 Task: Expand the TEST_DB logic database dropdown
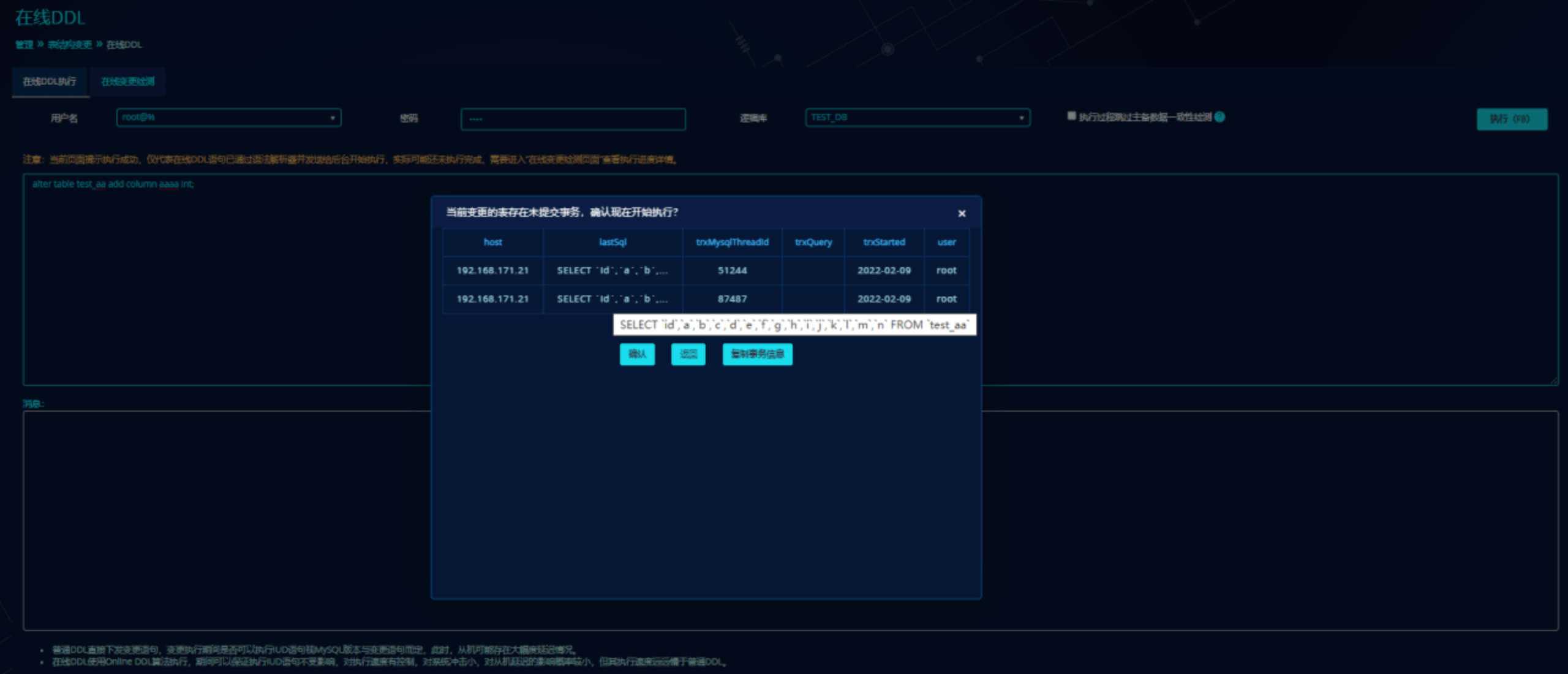(x=917, y=118)
